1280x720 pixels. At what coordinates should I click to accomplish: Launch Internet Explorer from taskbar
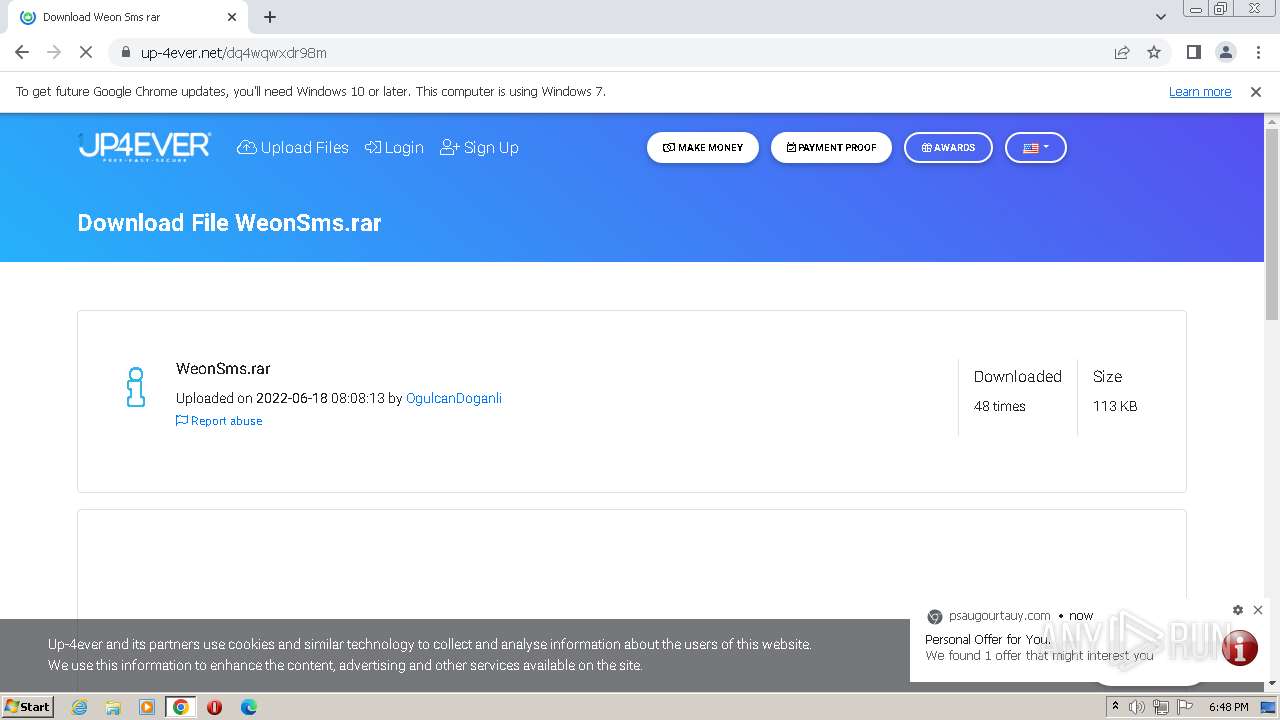[79, 707]
